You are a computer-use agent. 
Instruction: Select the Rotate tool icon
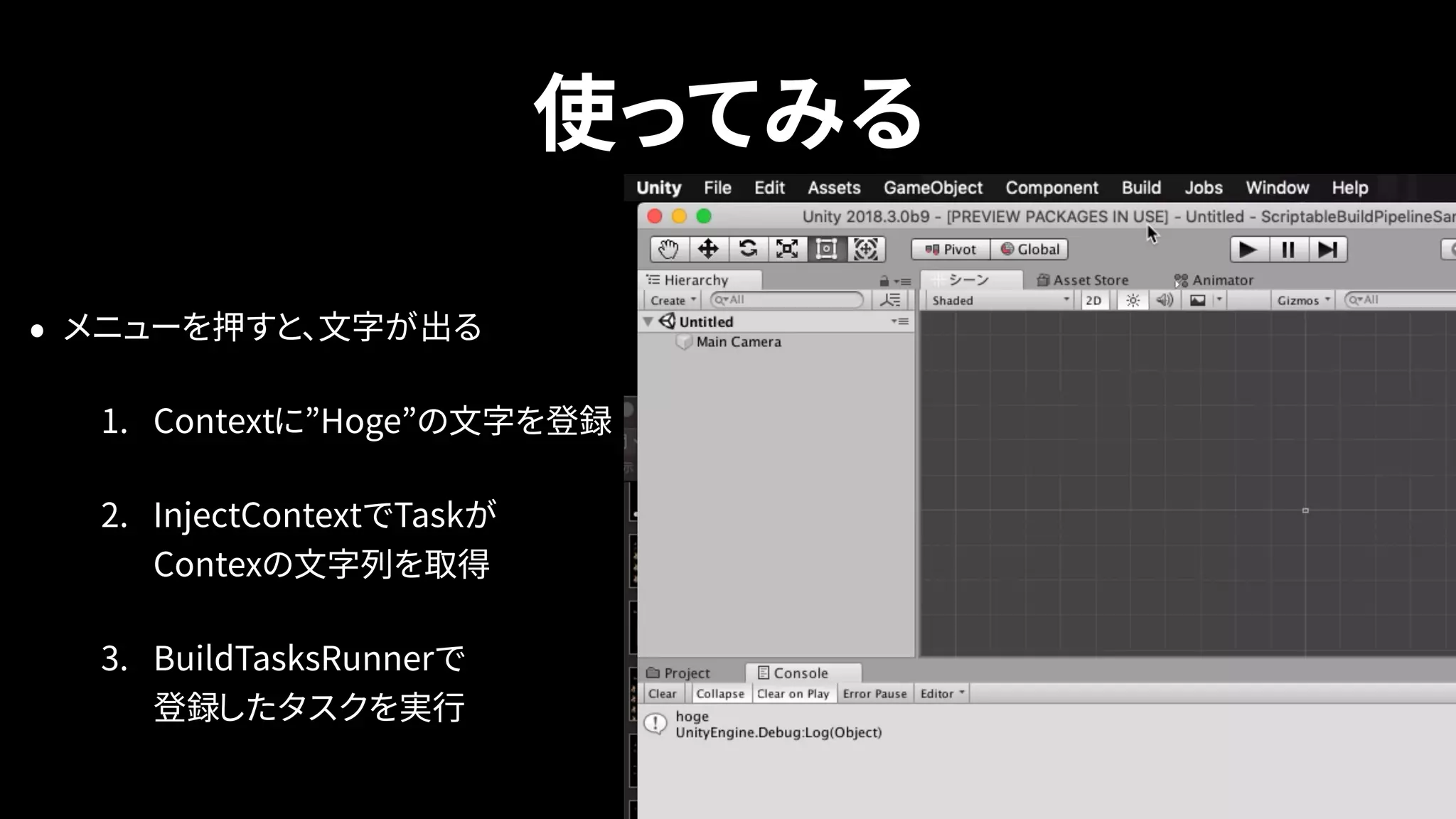[748, 250]
